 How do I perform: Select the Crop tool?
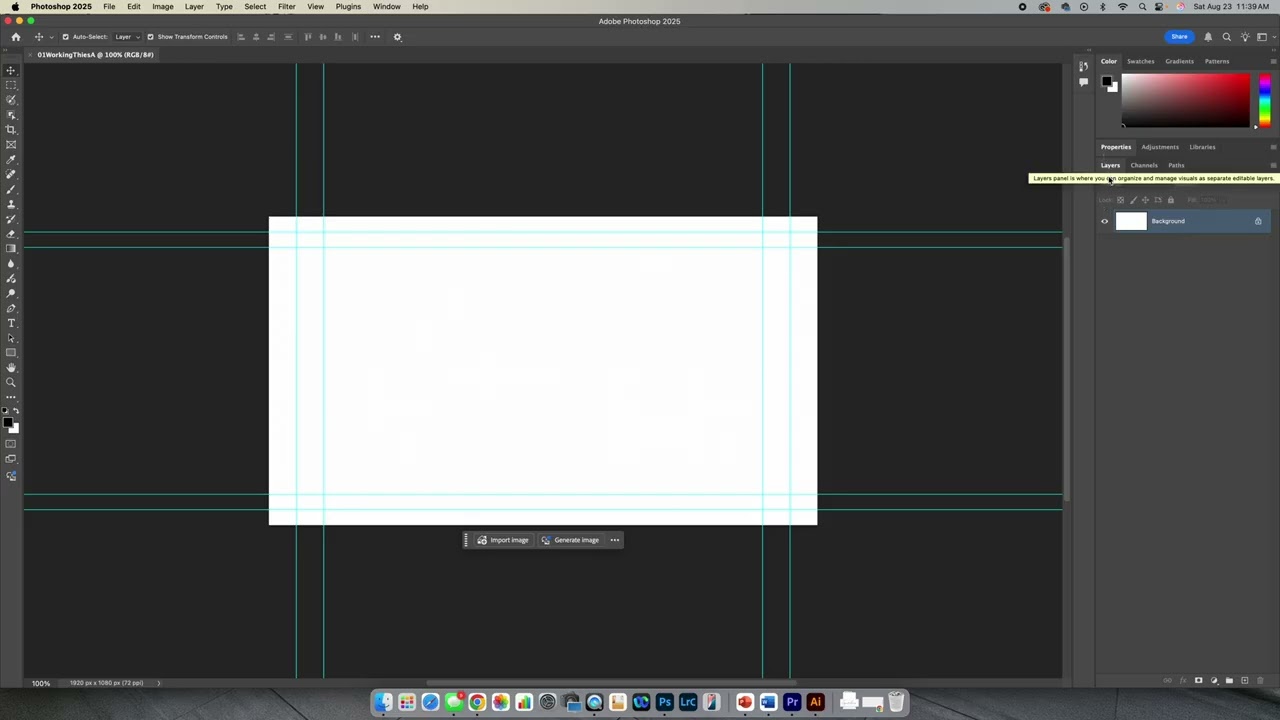pyautogui.click(x=11, y=130)
